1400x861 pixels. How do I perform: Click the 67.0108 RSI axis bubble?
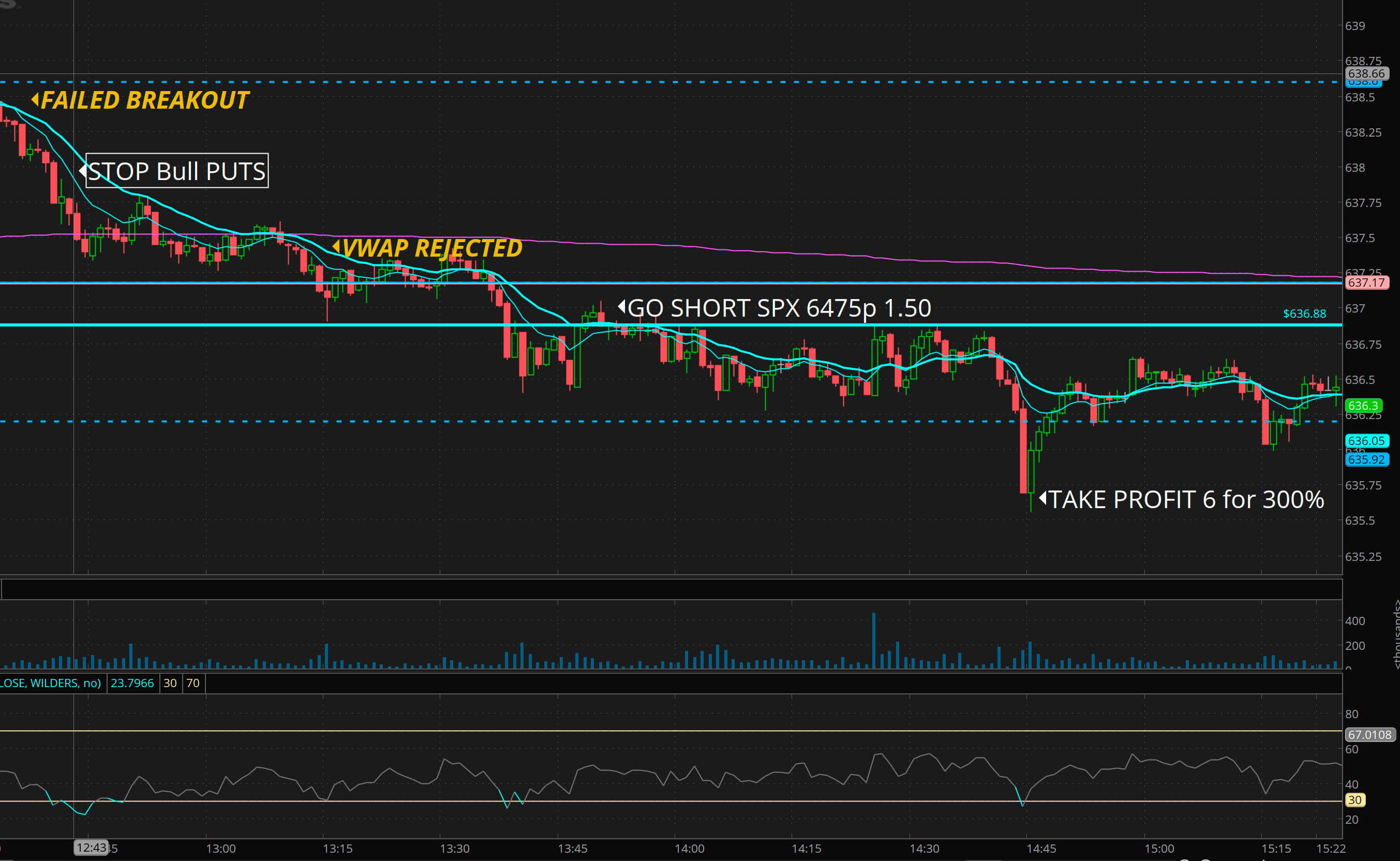[x=1368, y=735]
